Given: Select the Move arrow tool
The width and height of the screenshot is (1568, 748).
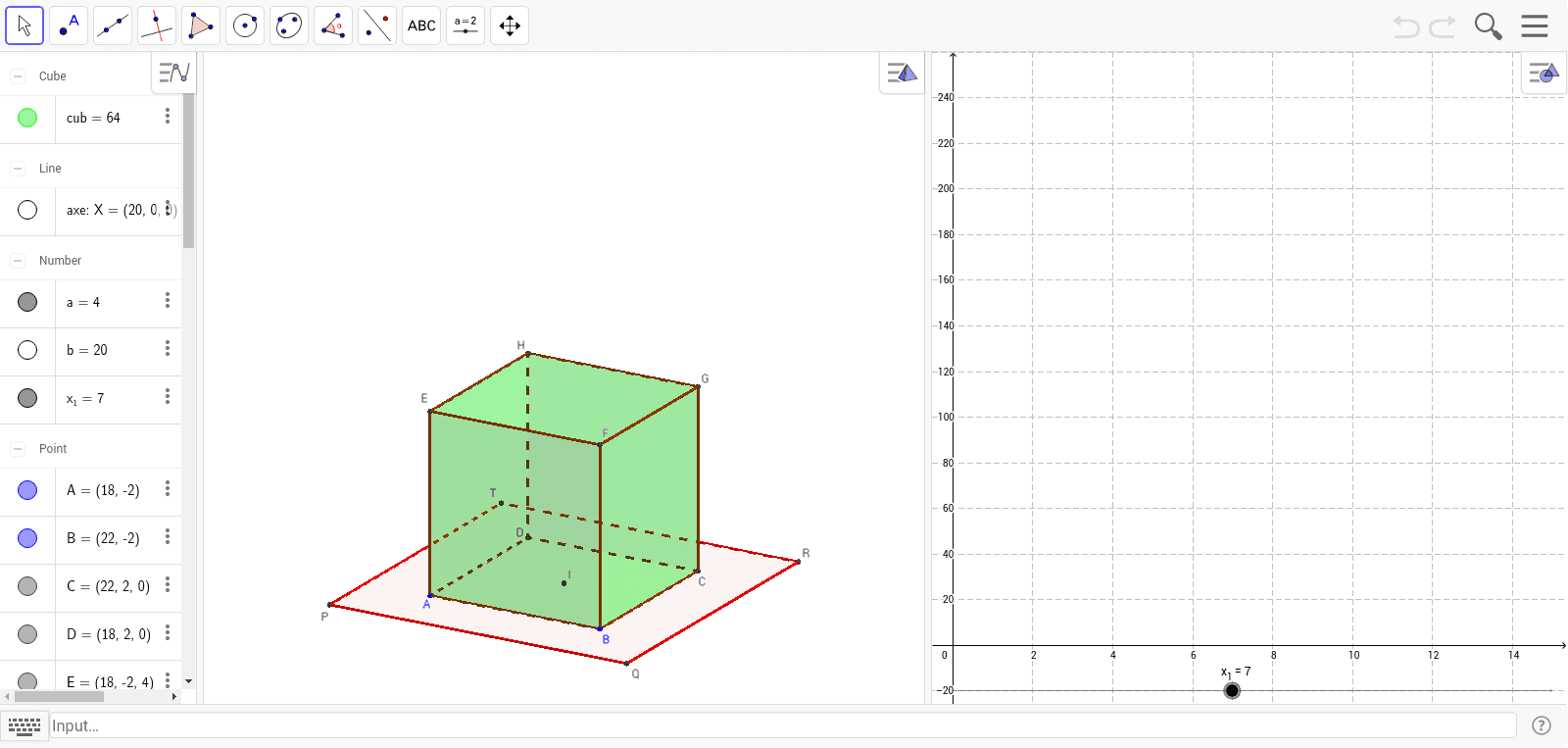Looking at the screenshot, I should pos(24,25).
